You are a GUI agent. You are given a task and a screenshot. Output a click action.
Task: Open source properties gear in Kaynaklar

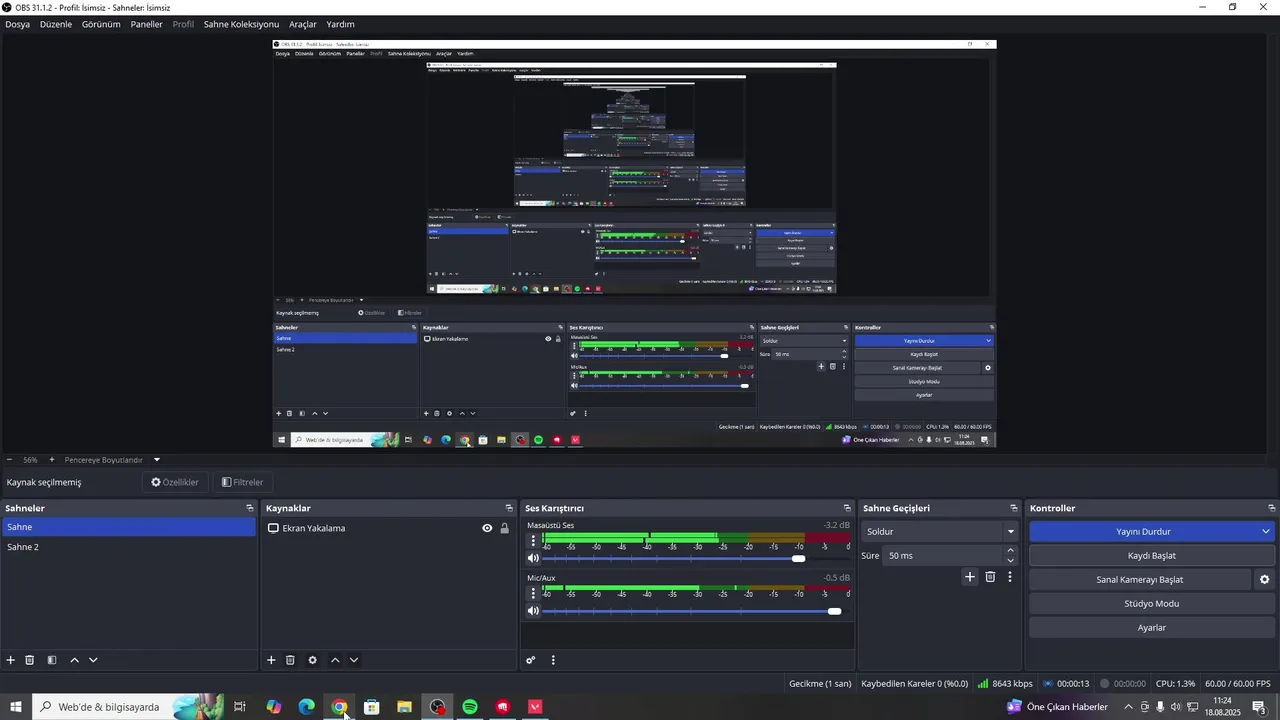[x=312, y=660]
